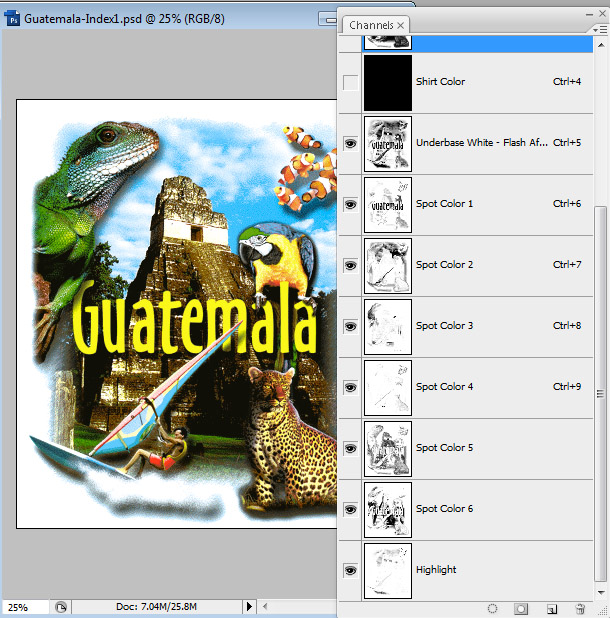
Task: Click save selection as channel icon
Action: (x=521, y=607)
